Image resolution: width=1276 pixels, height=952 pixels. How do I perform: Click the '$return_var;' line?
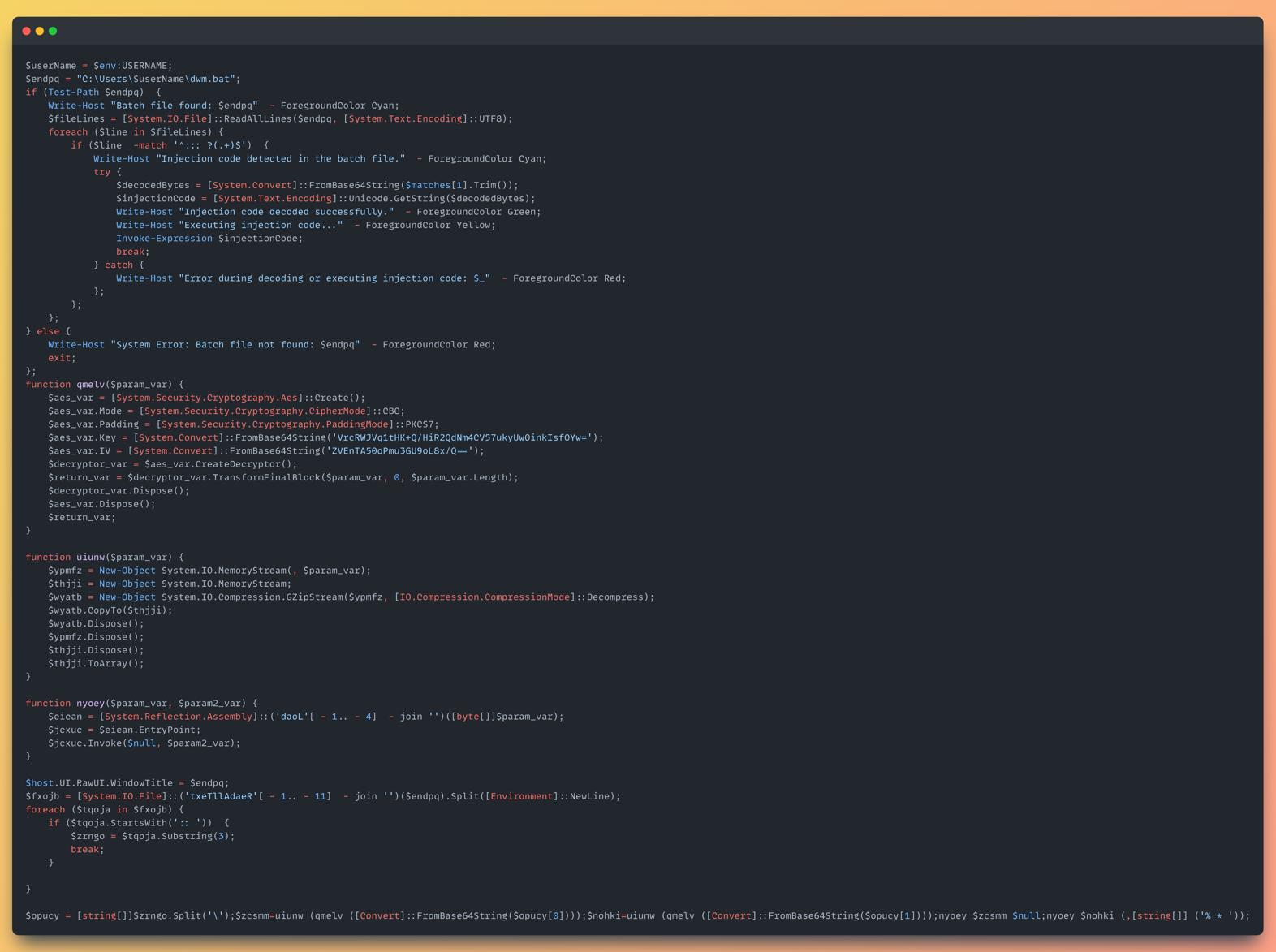point(82,517)
